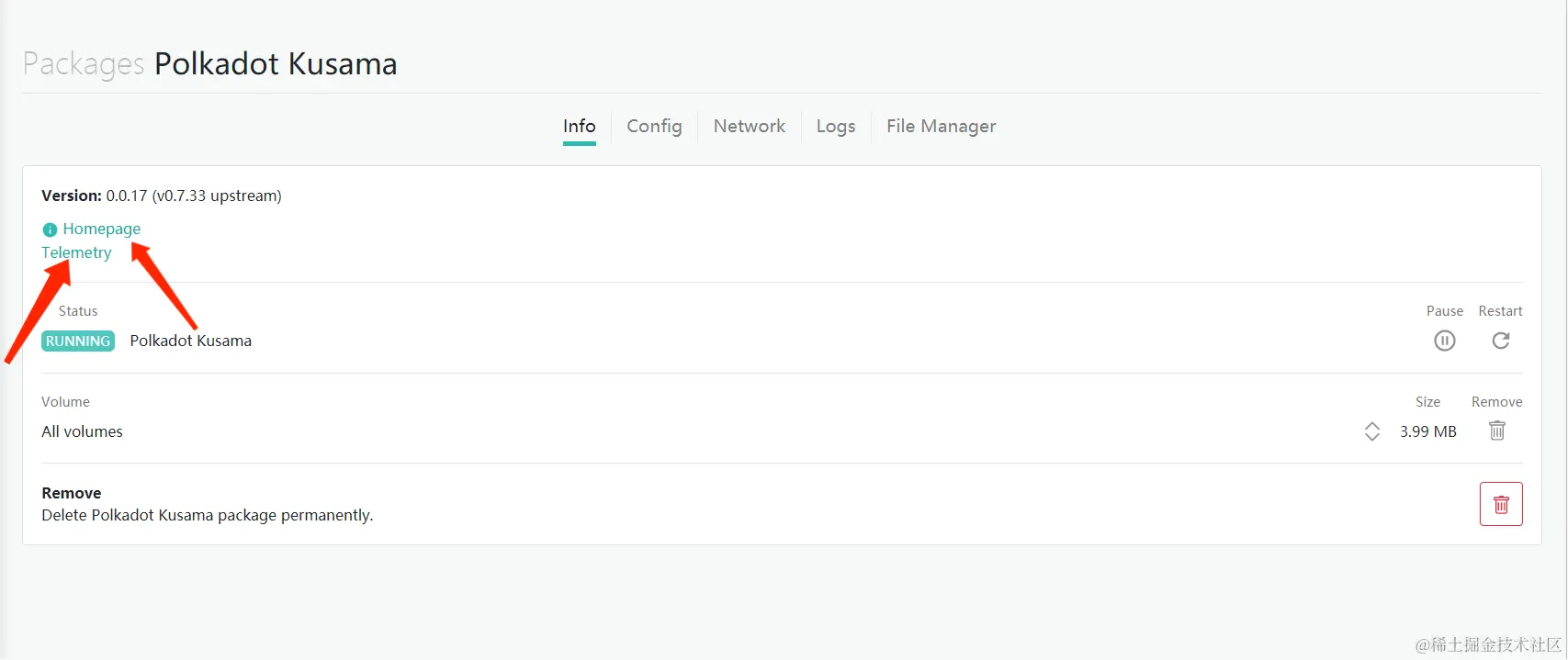
Task: Open the Telemetry link
Action: [x=76, y=252]
